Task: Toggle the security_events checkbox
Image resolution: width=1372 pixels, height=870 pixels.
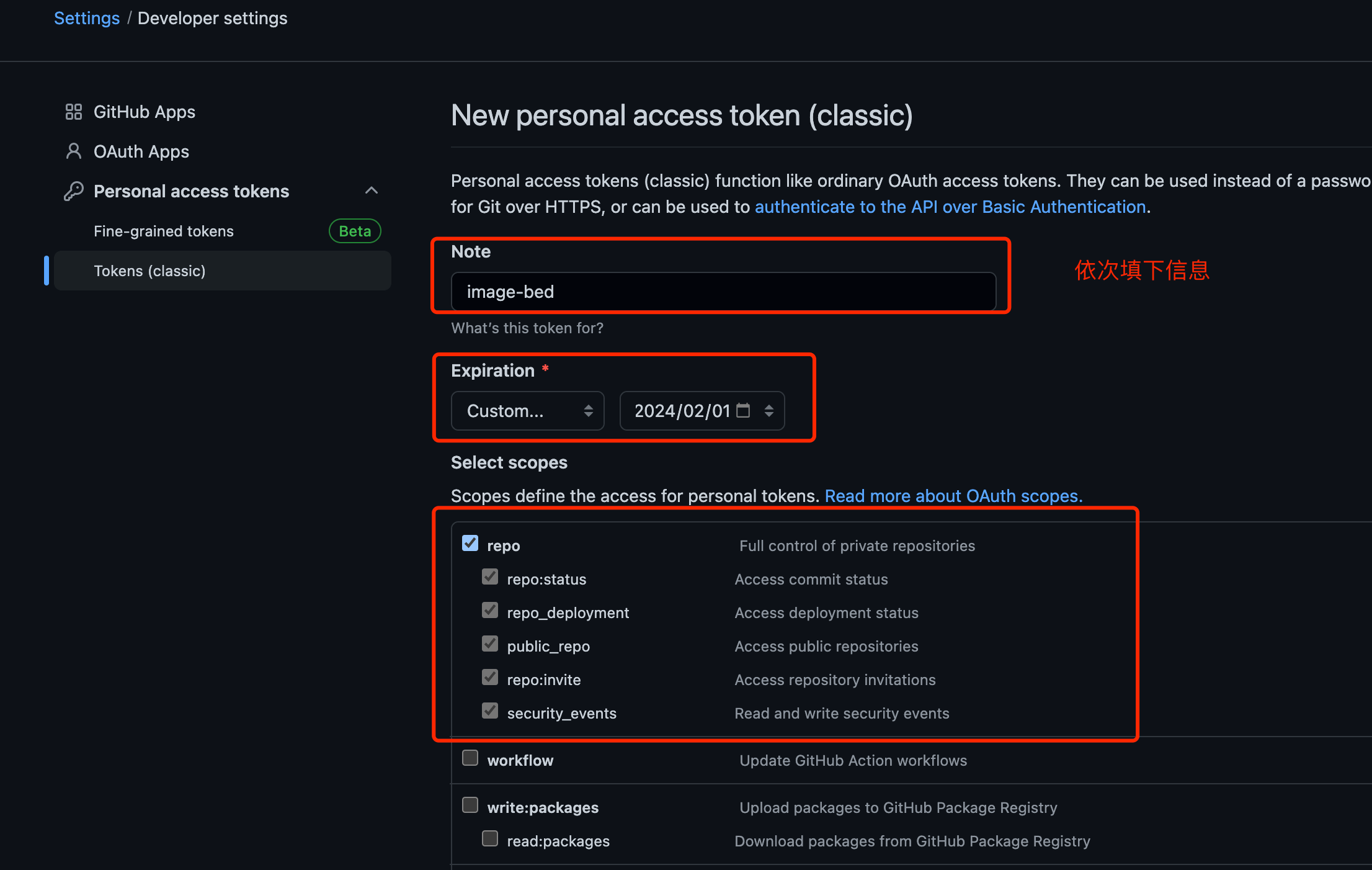Action: (x=490, y=711)
